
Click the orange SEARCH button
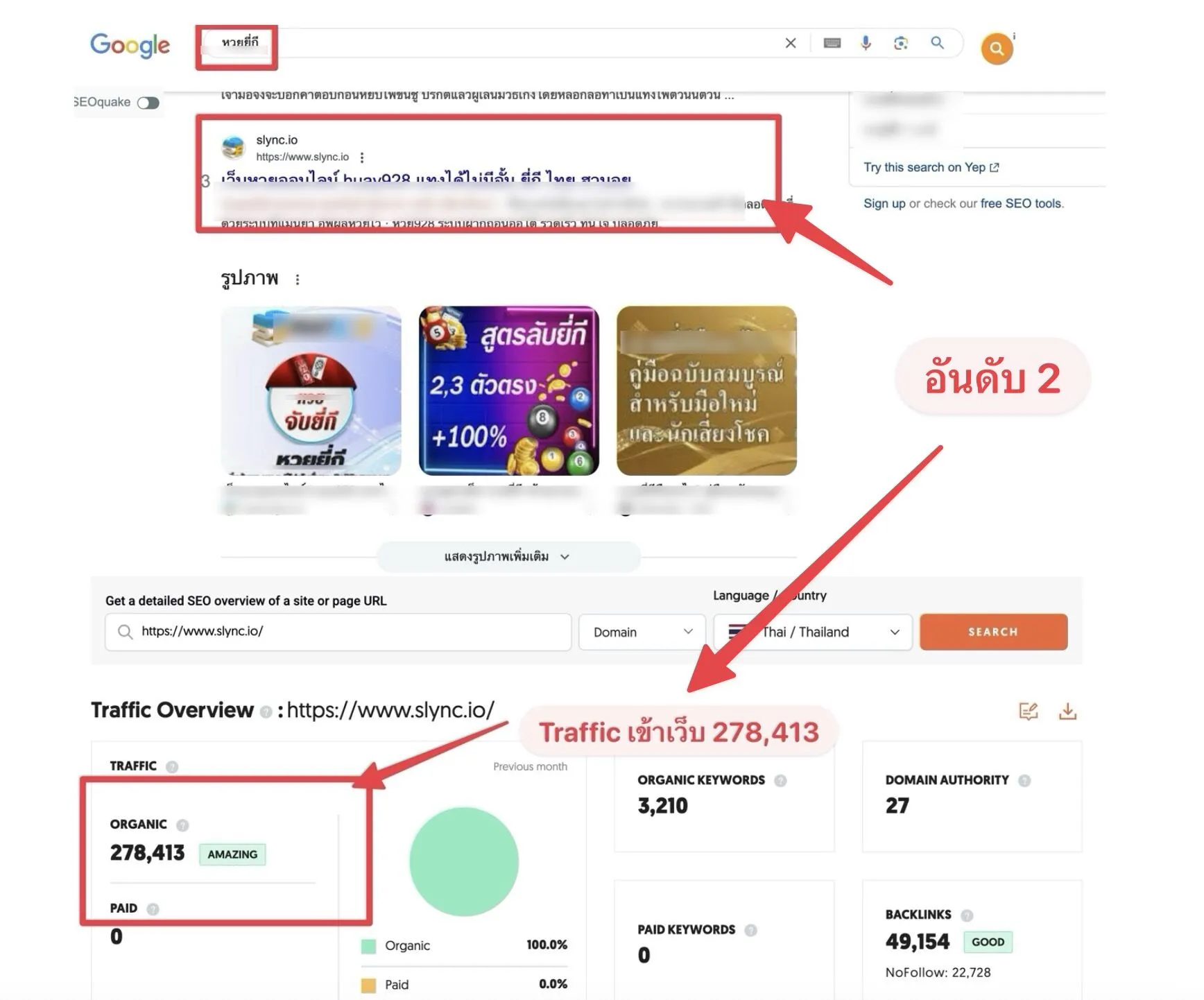point(993,632)
